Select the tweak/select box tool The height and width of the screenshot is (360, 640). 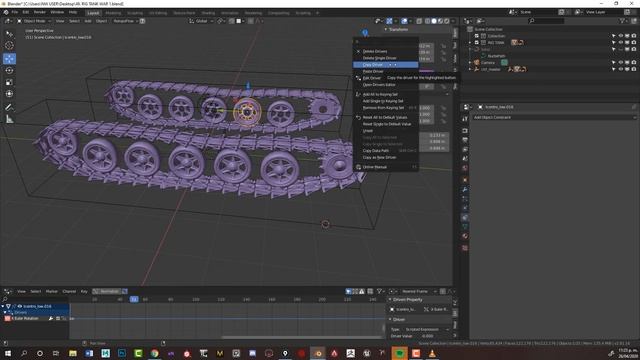pos(9,34)
